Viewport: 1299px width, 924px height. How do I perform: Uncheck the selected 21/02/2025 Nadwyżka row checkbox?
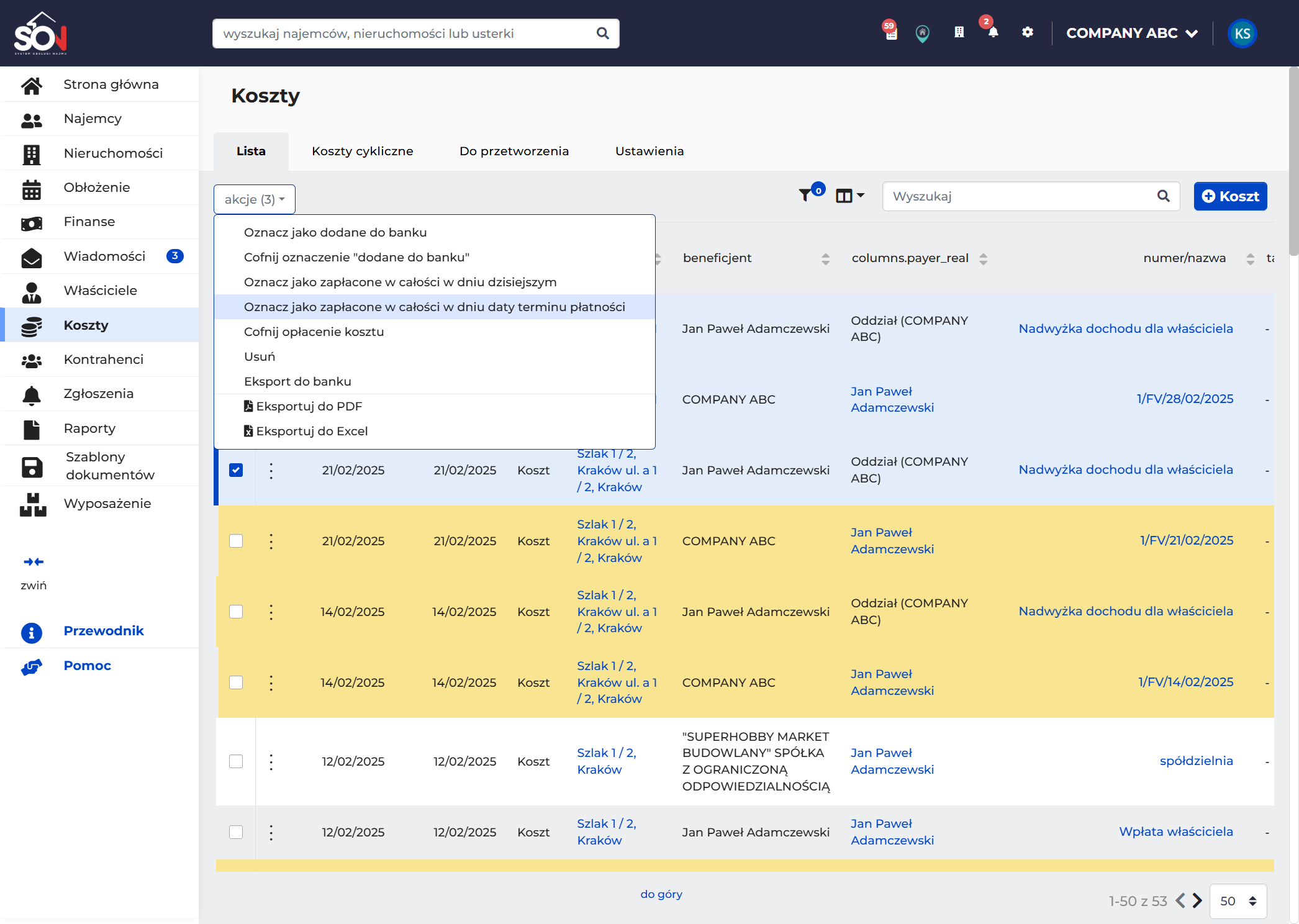click(x=236, y=470)
